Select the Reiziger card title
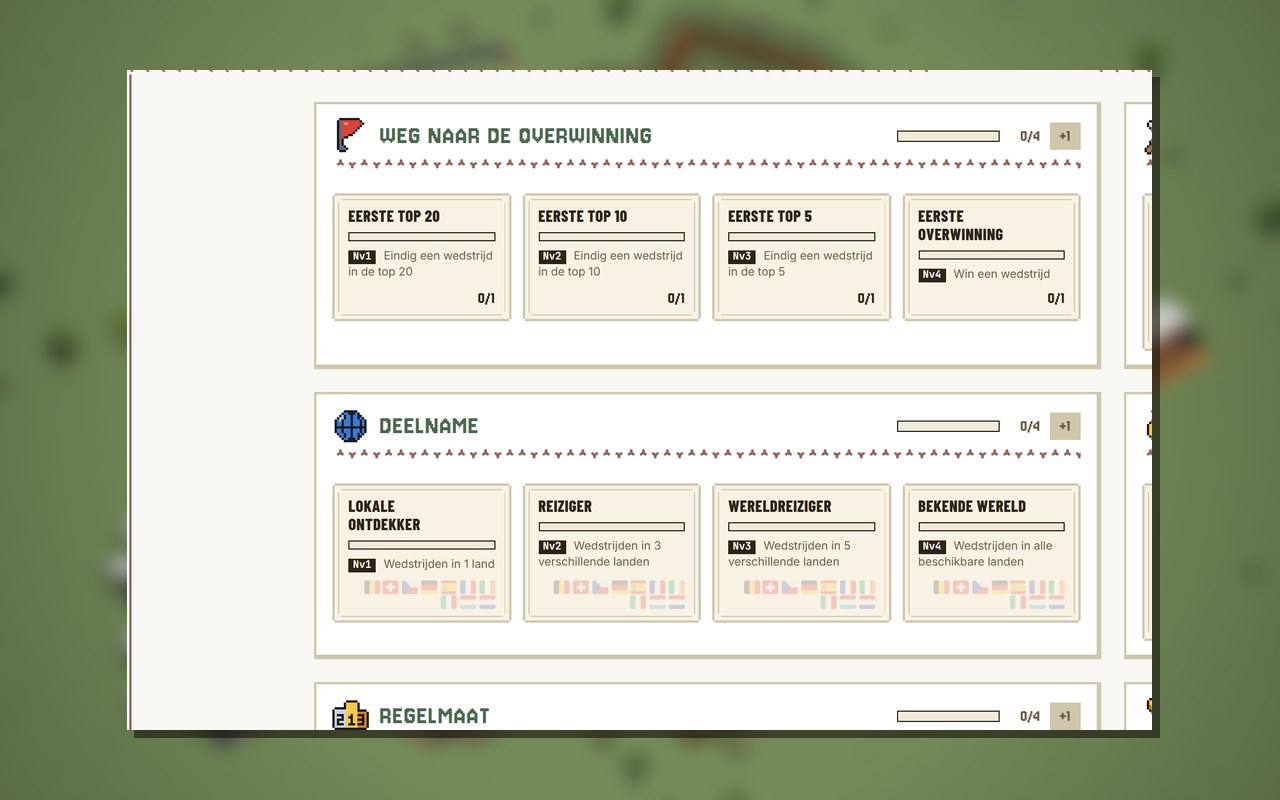 click(x=565, y=506)
